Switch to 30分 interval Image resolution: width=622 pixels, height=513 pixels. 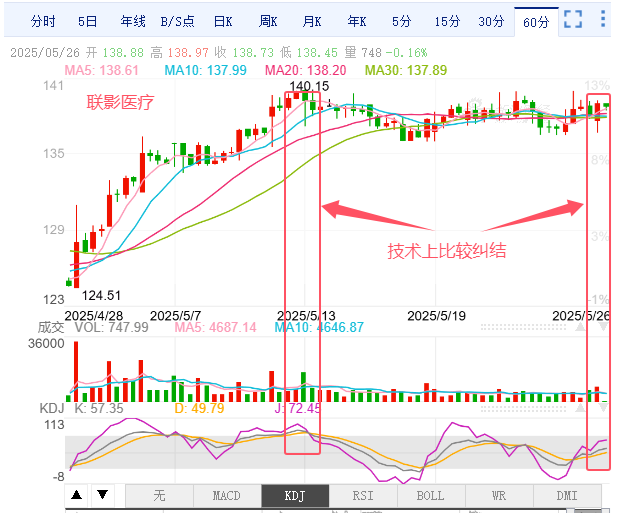[x=491, y=21]
